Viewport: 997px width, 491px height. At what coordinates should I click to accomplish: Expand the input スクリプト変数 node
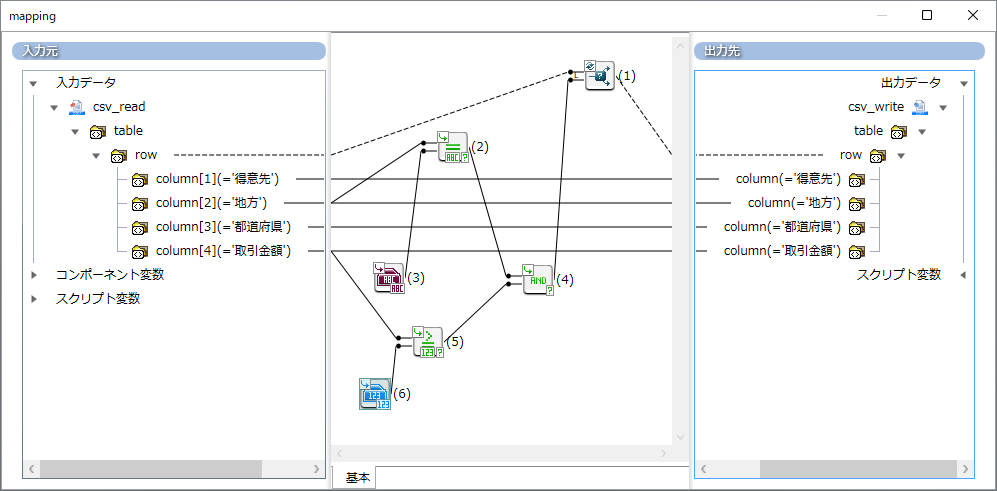(x=34, y=299)
